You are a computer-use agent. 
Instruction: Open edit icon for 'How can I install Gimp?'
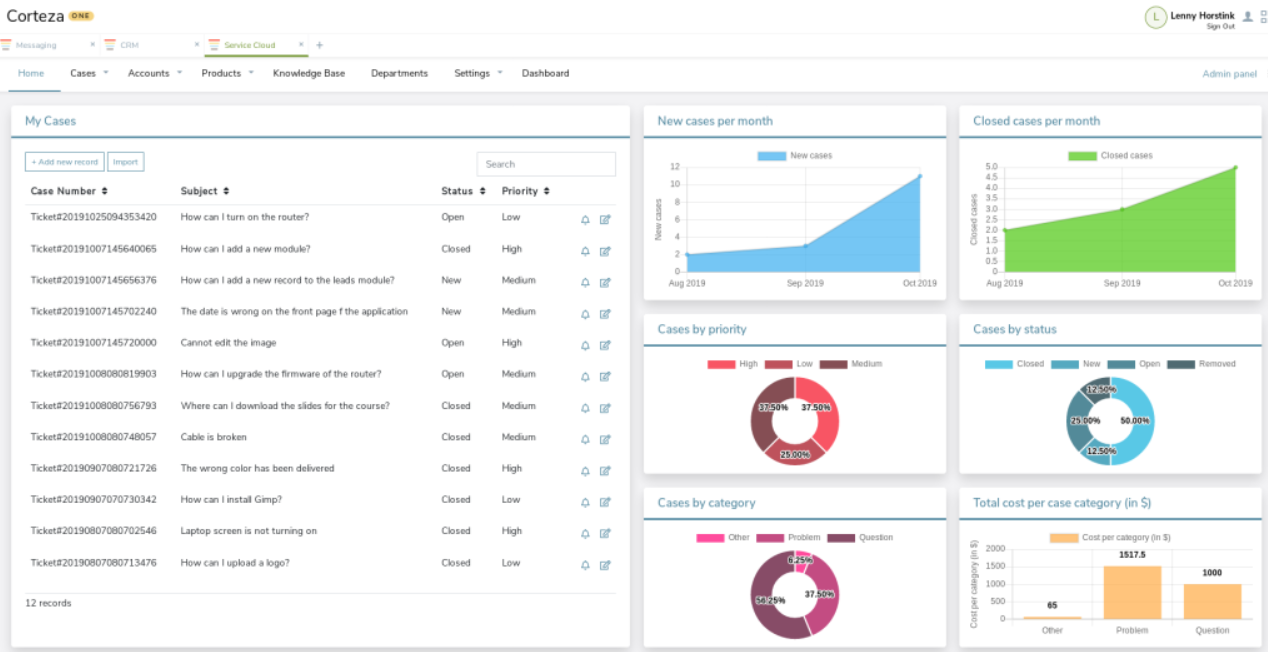605,502
